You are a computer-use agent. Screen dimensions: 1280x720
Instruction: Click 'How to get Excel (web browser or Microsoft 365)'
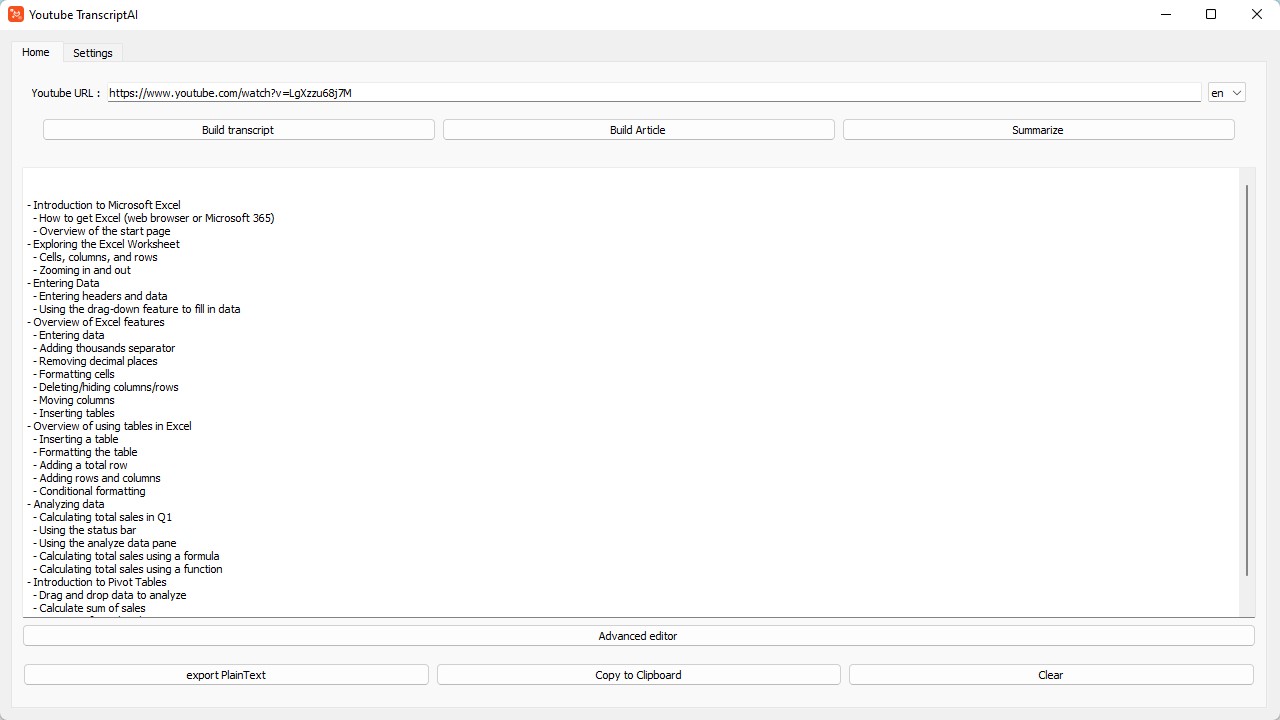point(156,218)
